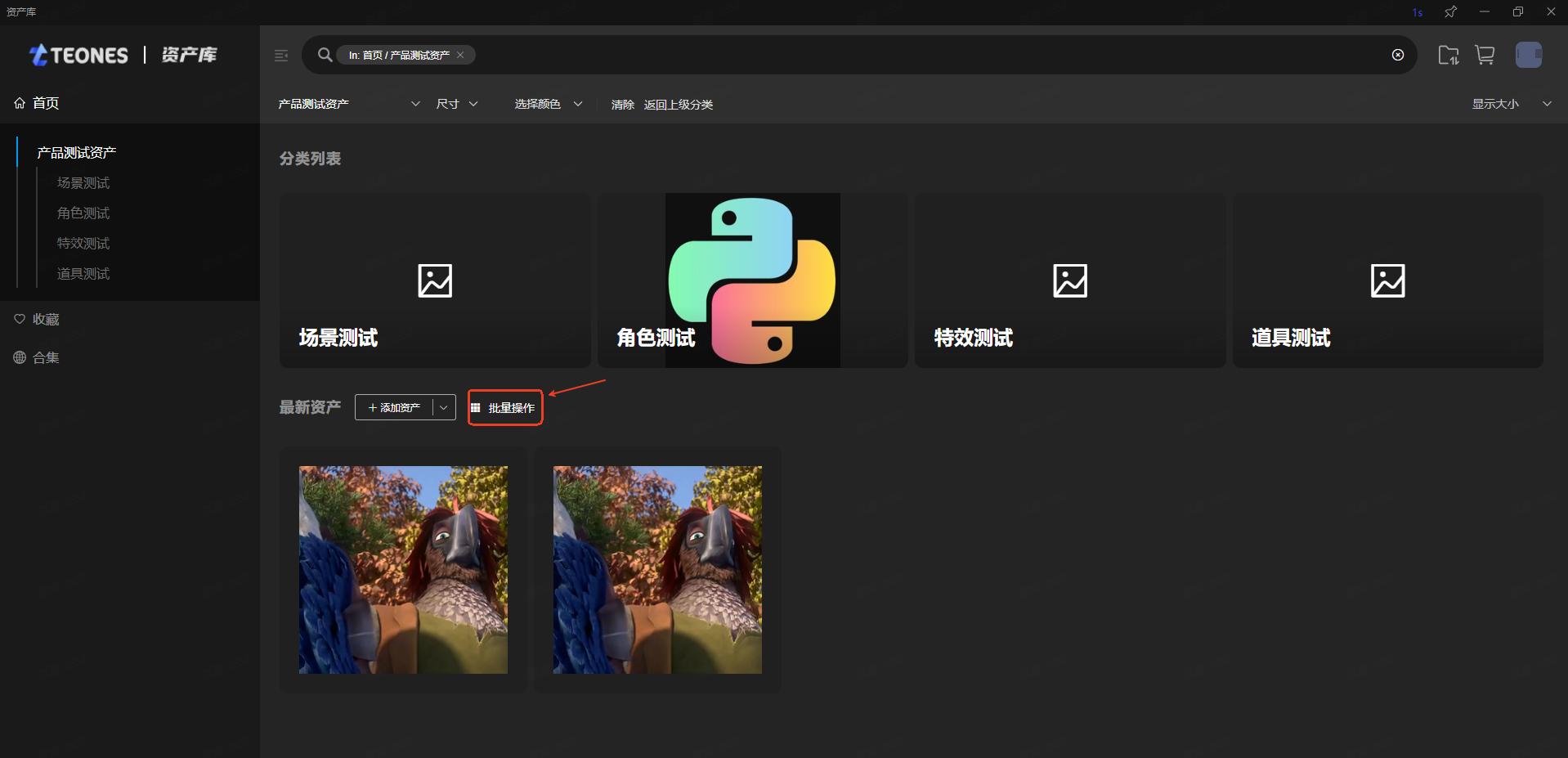Click the user avatar icon

pyautogui.click(x=1528, y=55)
